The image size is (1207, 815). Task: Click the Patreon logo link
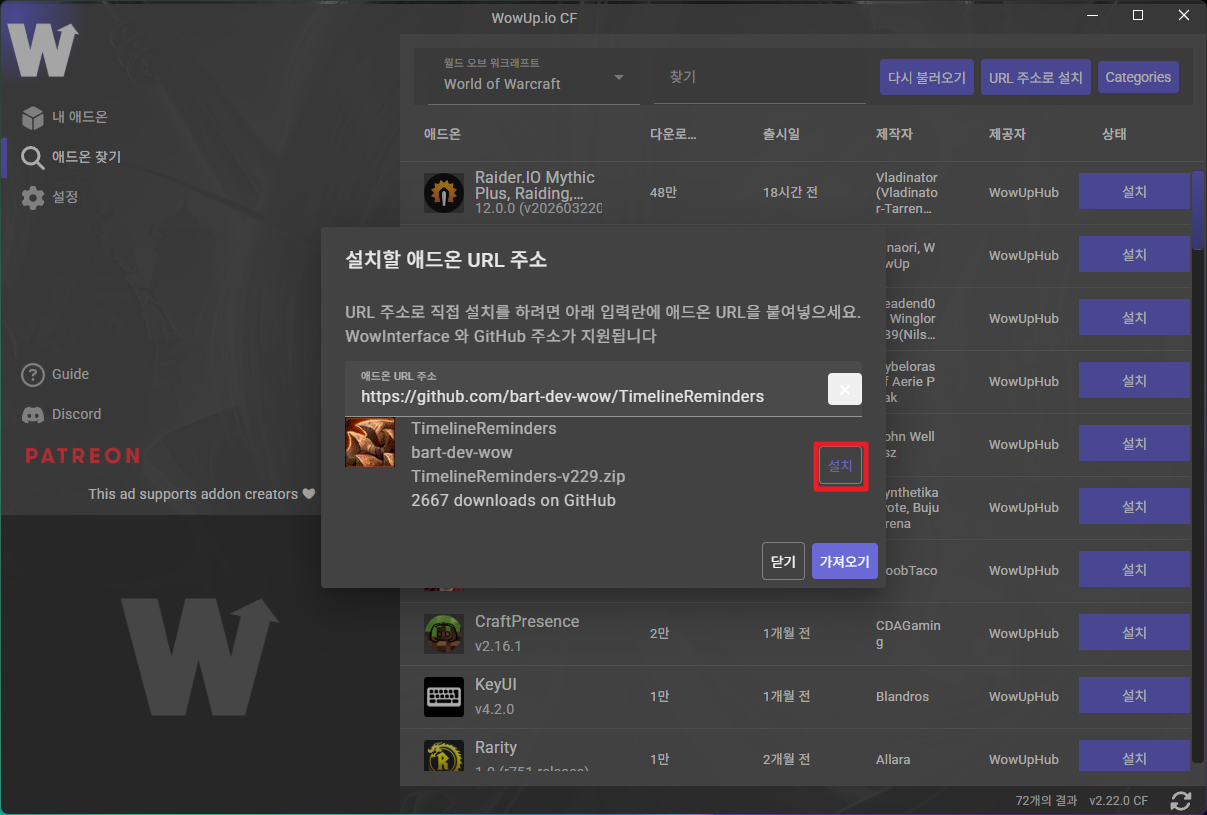(x=82, y=456)
